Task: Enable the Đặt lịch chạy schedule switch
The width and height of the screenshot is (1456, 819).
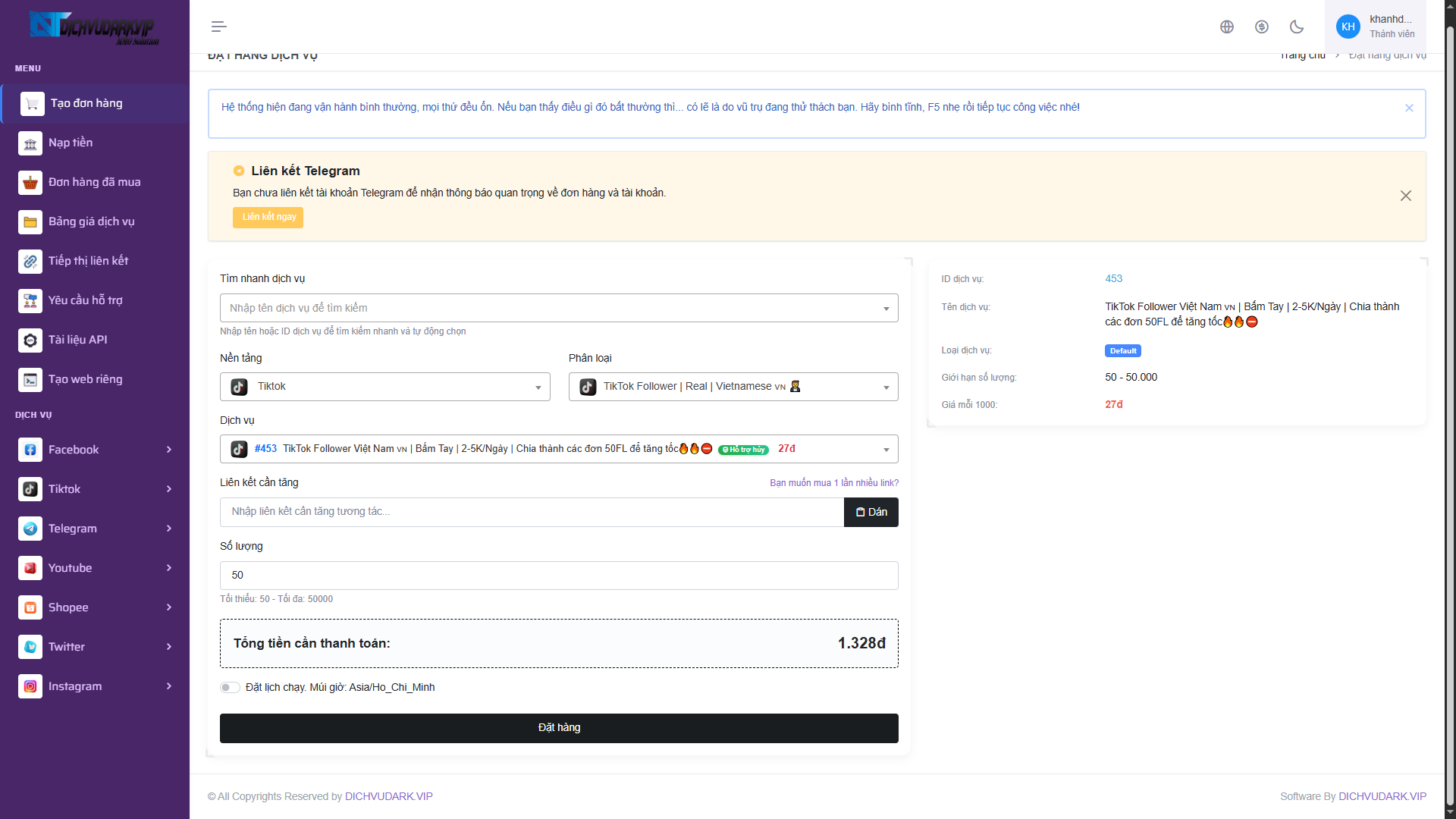Action: coord(230,688)
